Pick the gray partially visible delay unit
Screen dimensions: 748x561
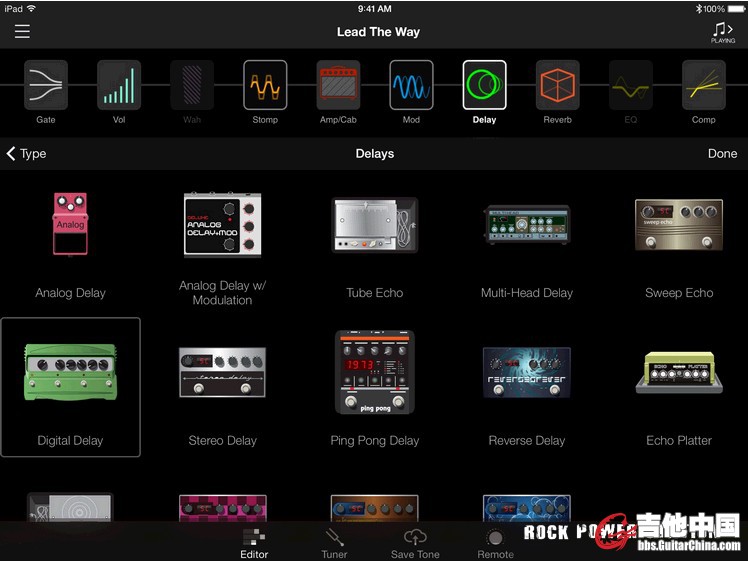pyautogui.click(x=70, y=507)
